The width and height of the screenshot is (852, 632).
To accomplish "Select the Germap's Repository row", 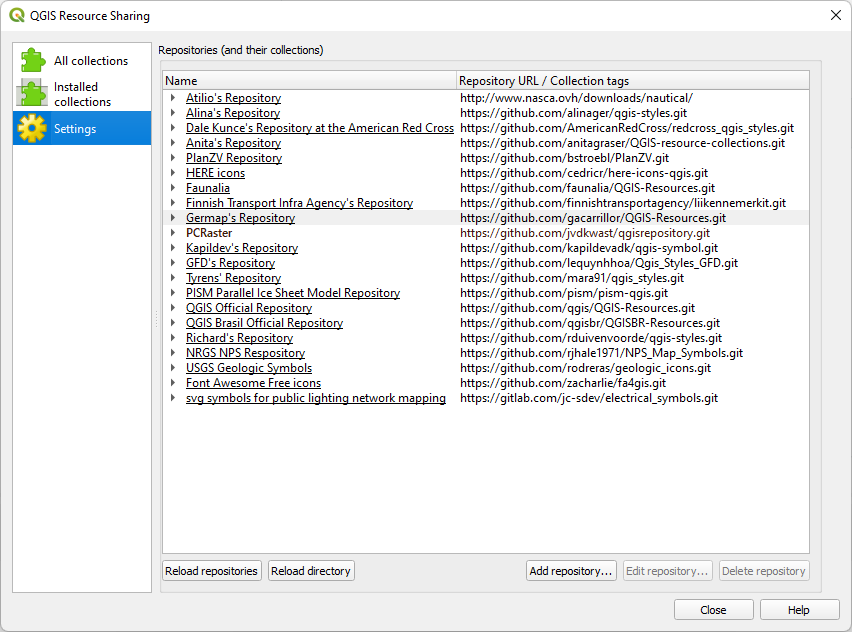I will point(240,217).
